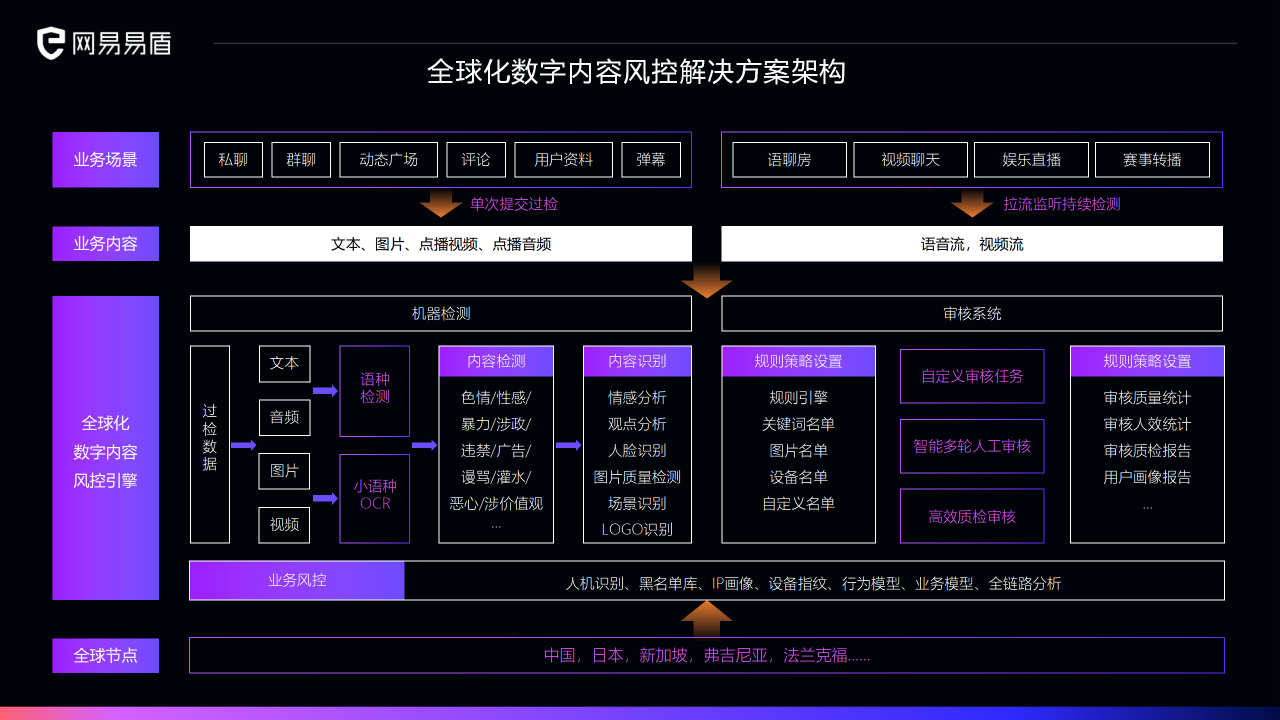Select the slide title 全球化数字内容风控解决方案架构

click(636, 72)
